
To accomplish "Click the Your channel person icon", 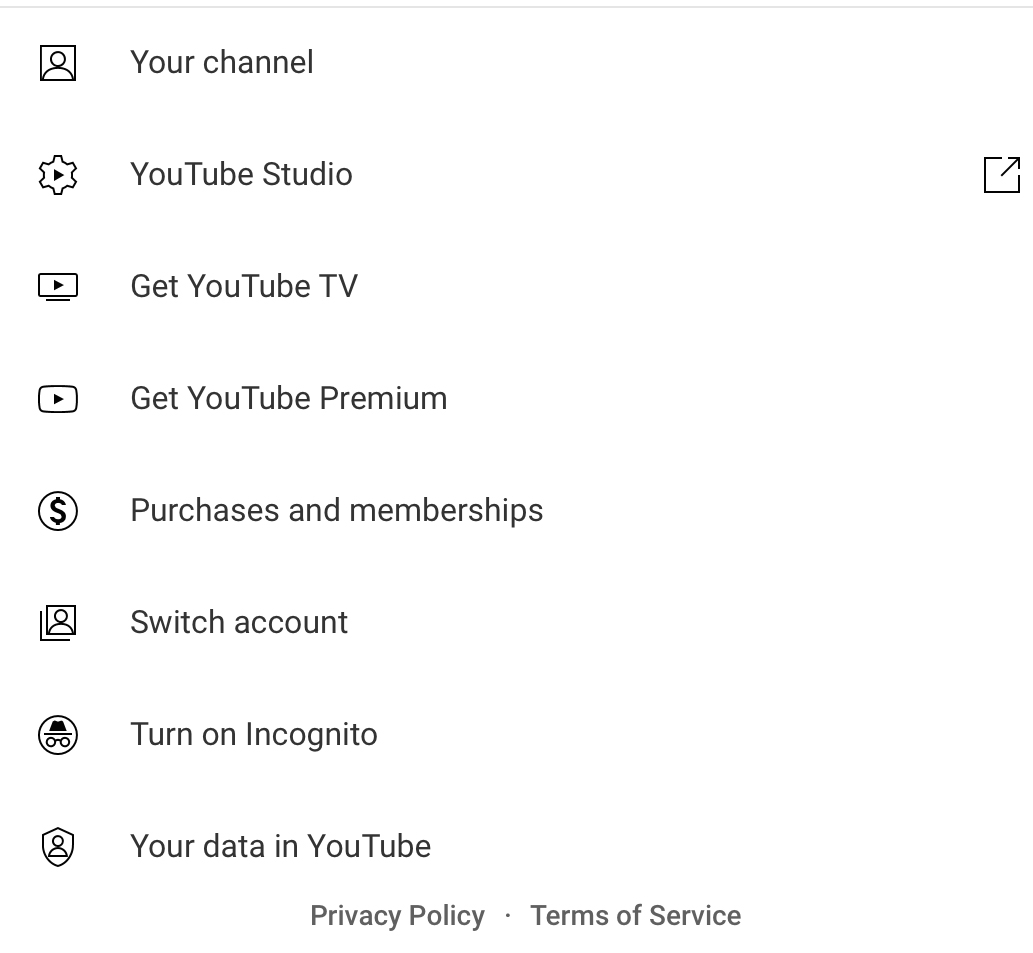I will tap(58, 63).
